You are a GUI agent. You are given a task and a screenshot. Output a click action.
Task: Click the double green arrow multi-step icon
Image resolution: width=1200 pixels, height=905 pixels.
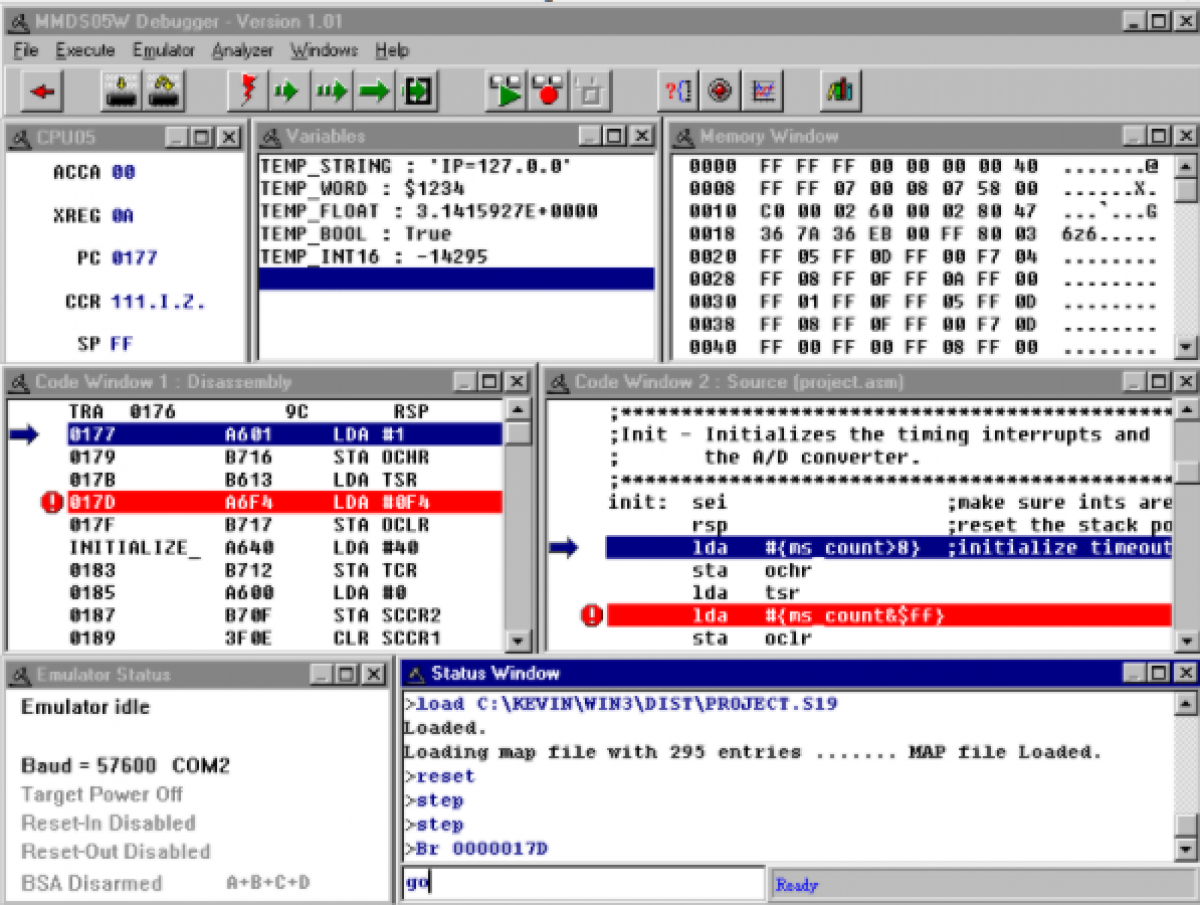tap(330, 92)
